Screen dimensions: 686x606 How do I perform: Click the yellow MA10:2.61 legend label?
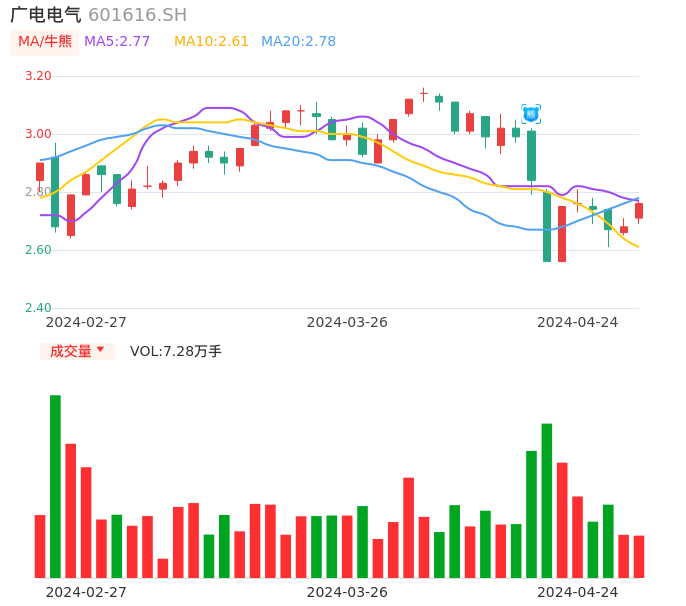[211, 42]
